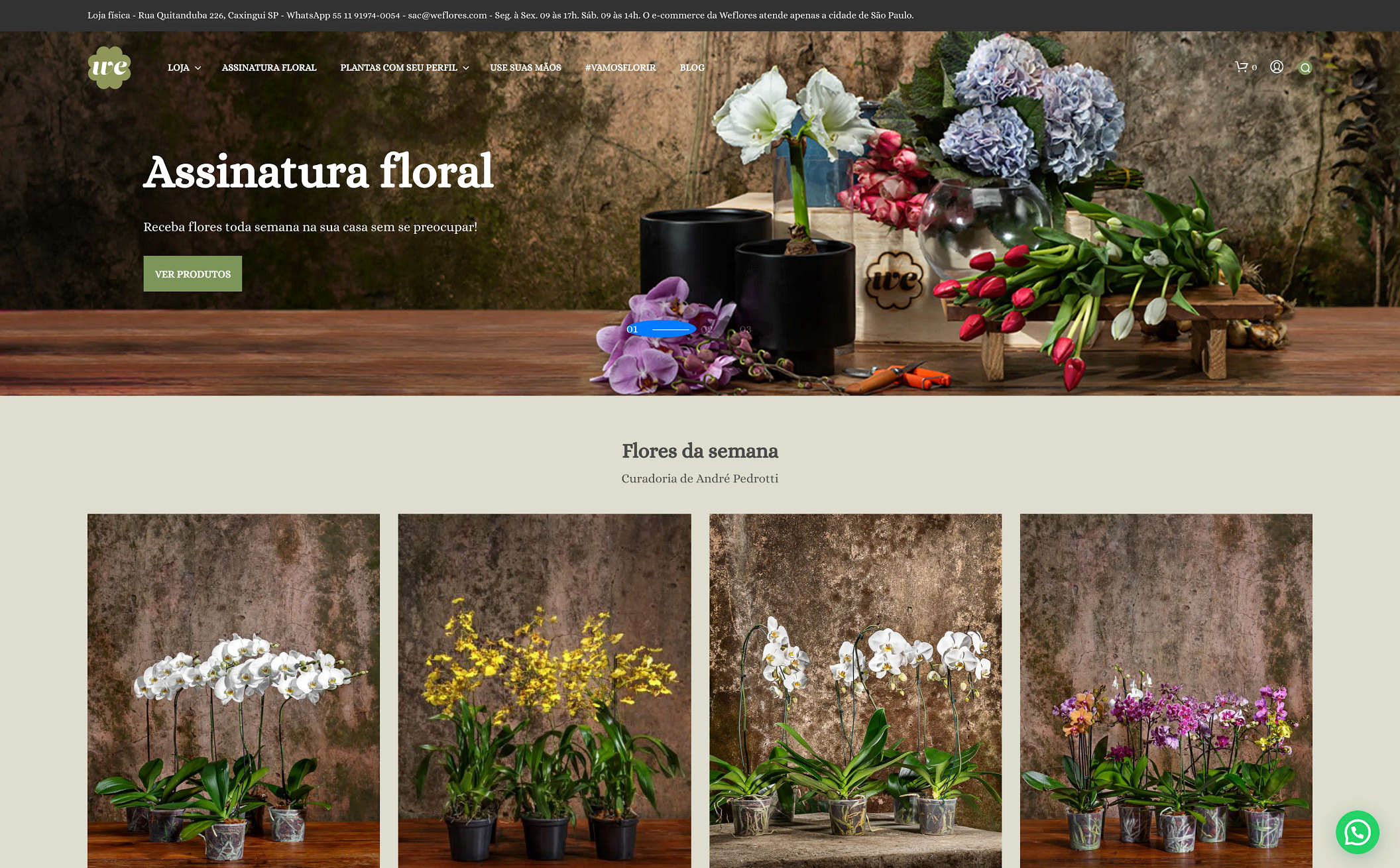Open the #VamosFlorir menu link

pyautogui.click(x=620, y=68)
